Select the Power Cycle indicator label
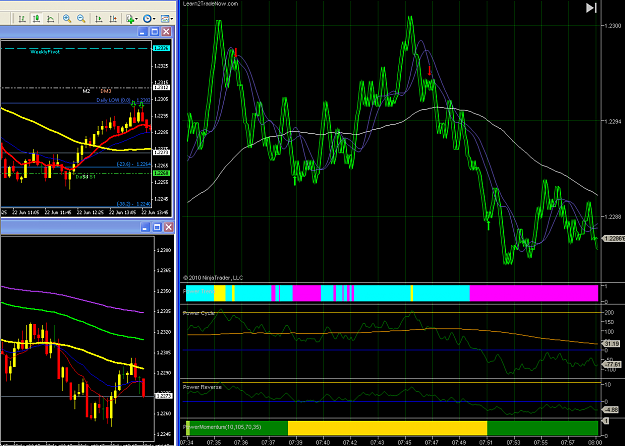Viewport: 625px width, 446px height. pyautogui.click(x=199, y=313)
